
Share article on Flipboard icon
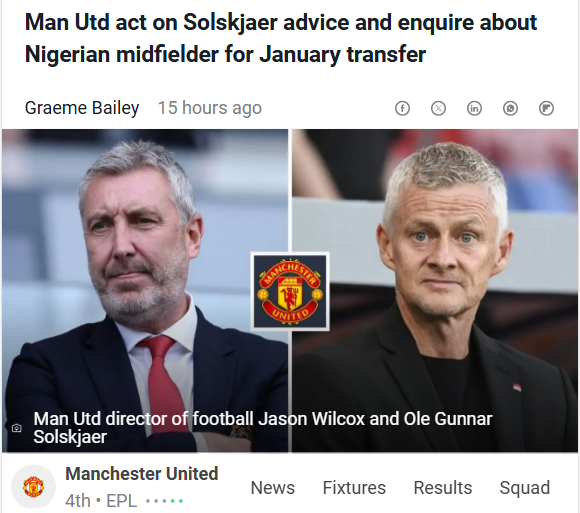[546, 108]
